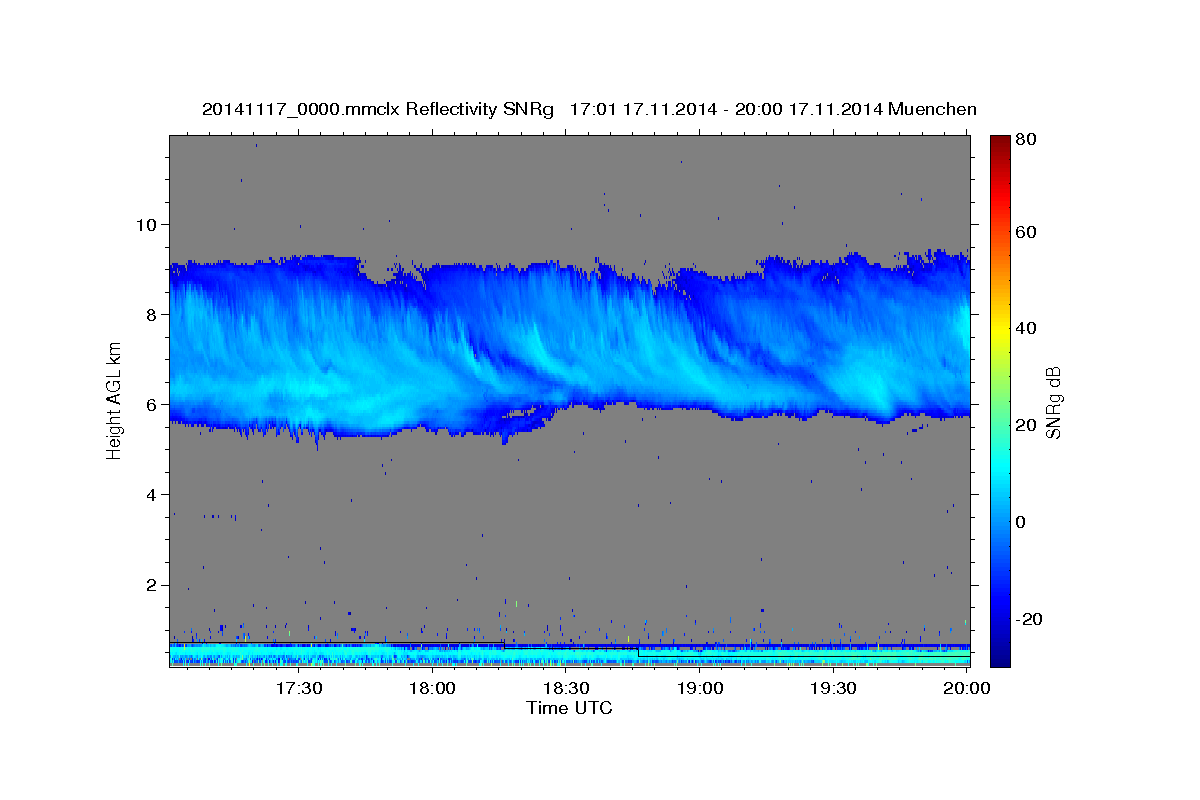Click the 19:00 time tick label
This screenshot has height=800, width=1200.
(700, 688)
